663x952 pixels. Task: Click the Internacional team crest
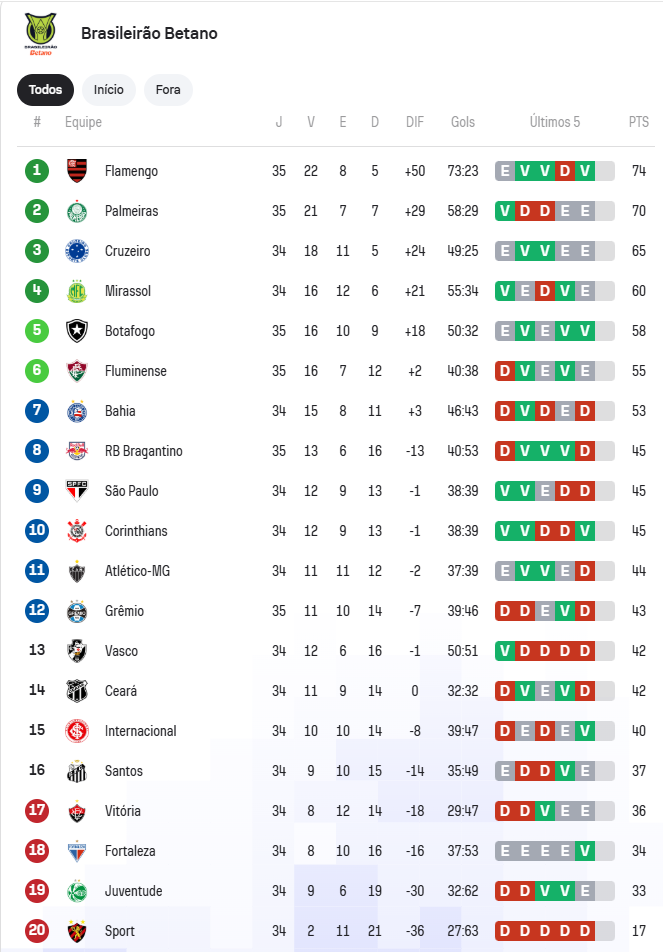click(x=77, y=731)
